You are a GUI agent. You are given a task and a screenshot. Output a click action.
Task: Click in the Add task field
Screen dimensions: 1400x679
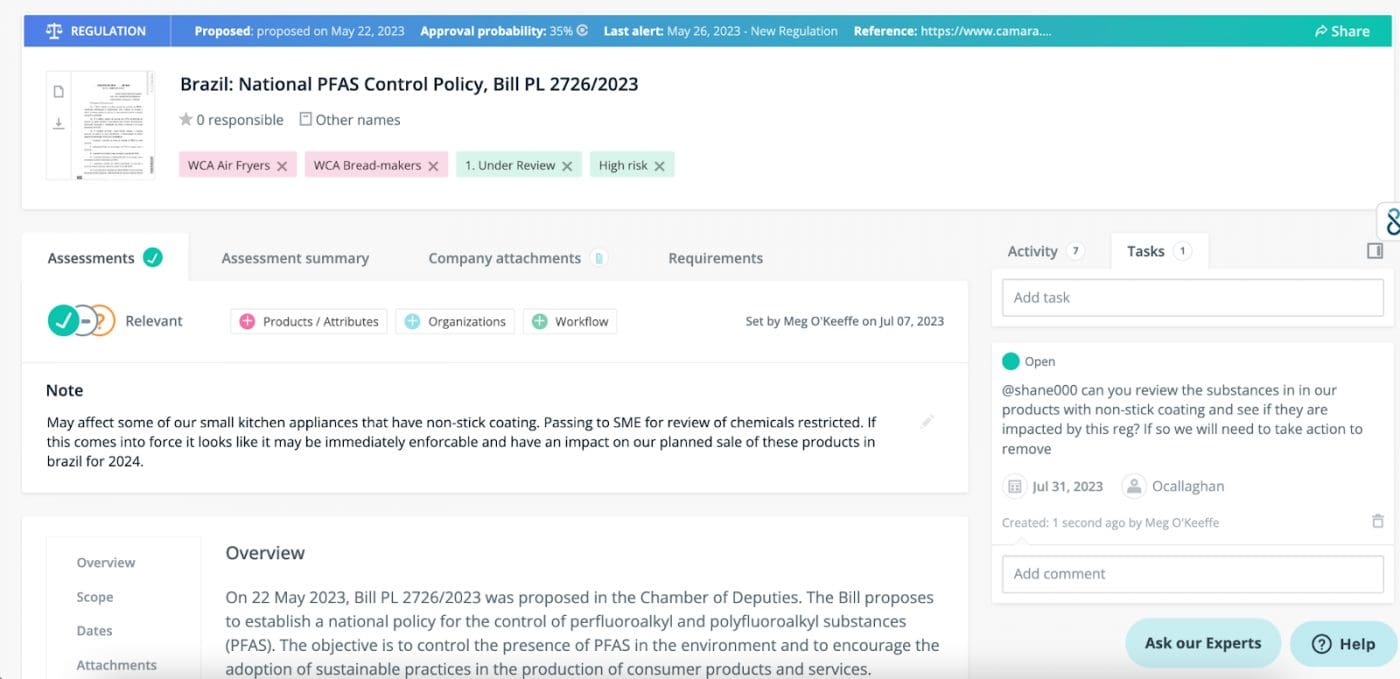1194,298
